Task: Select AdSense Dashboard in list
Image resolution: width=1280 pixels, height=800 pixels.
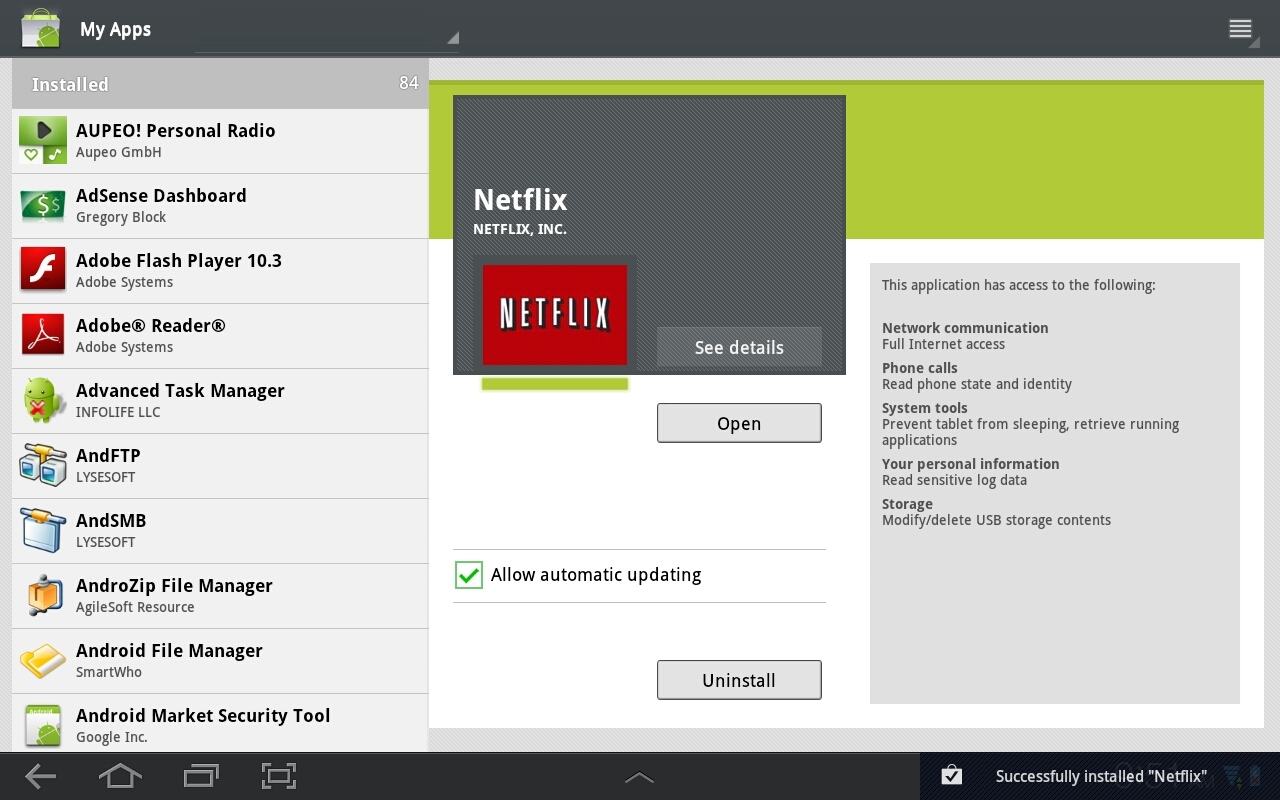Action: (220, 206)
